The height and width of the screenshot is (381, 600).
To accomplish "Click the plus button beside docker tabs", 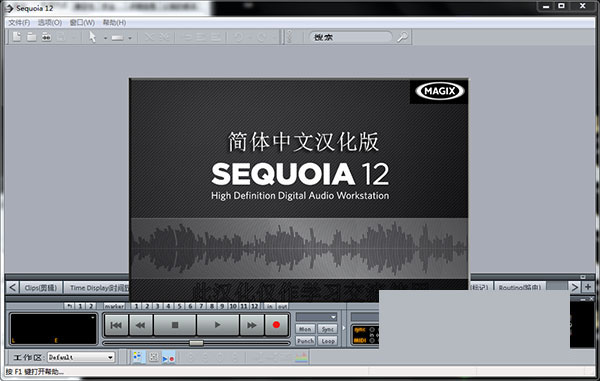I will click(588, 287).
